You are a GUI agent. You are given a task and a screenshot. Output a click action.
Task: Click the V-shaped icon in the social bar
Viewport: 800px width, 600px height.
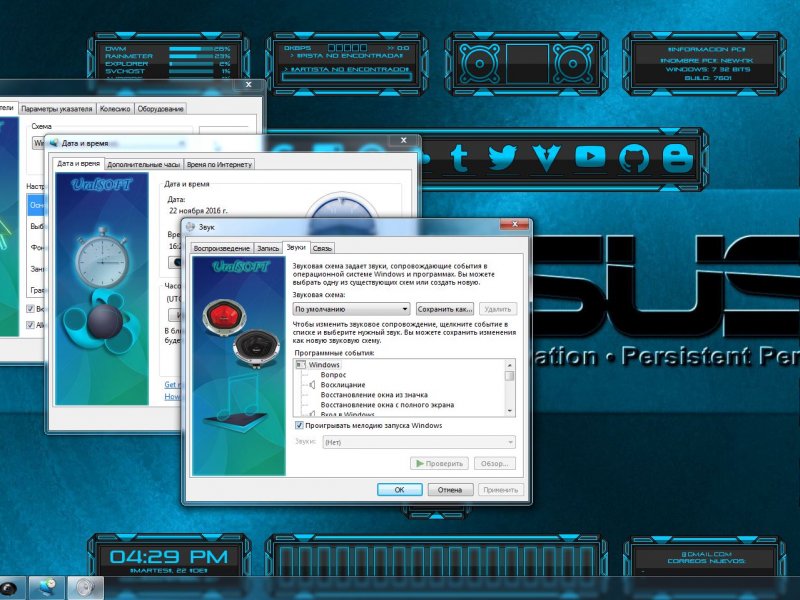pyautogui.click(x=546, y=158)
